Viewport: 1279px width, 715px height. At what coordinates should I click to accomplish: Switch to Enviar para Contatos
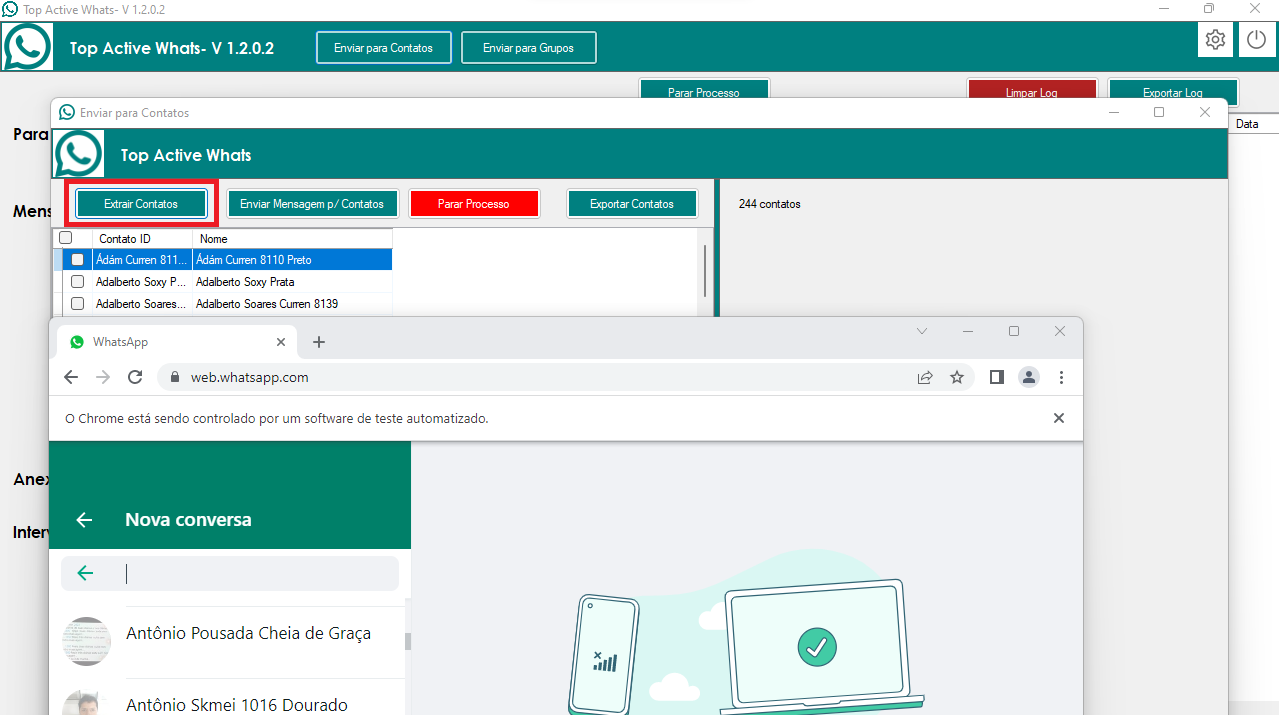point(384,48)
